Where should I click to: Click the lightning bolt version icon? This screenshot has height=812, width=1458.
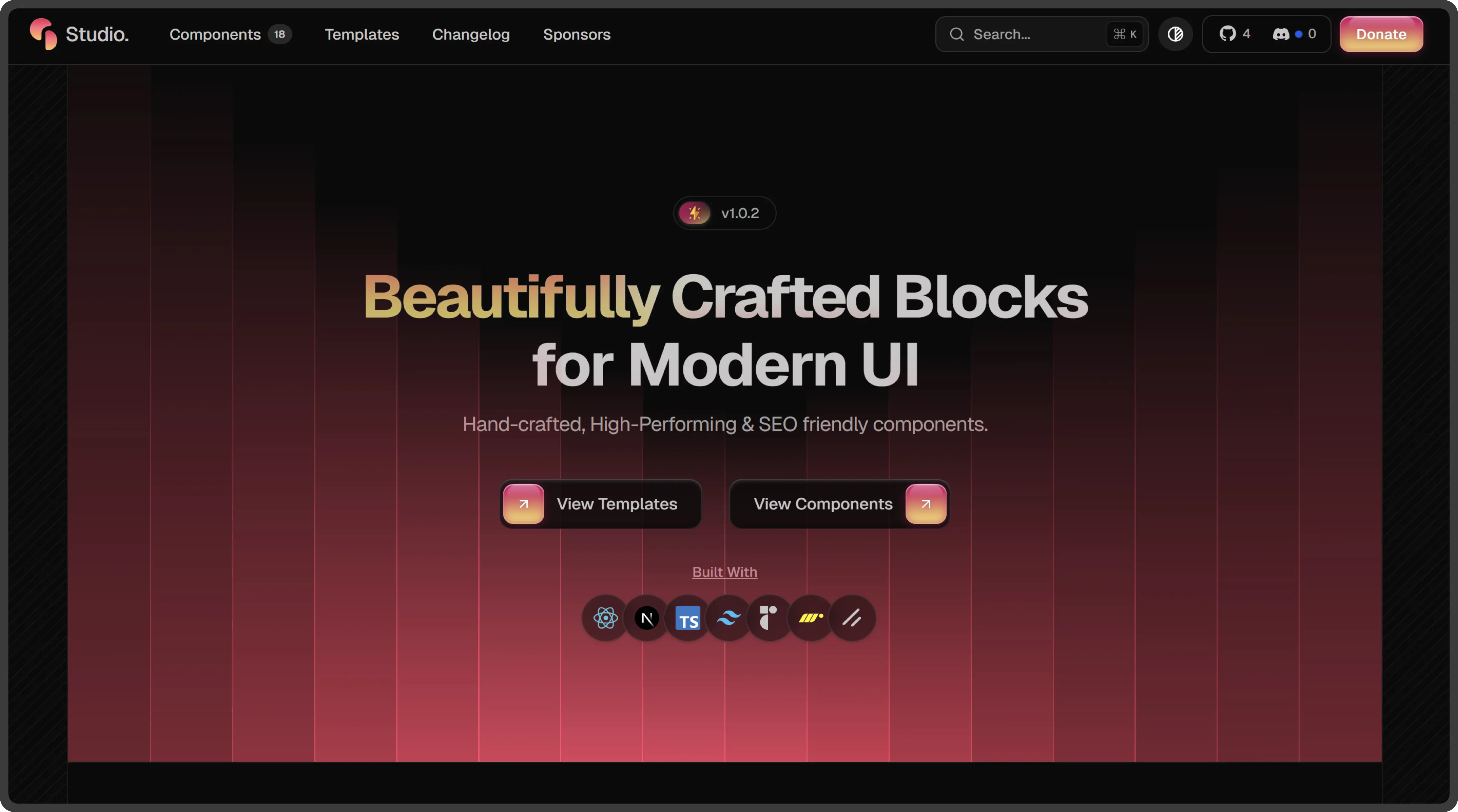pyautogui.click(x=694, y=213)
